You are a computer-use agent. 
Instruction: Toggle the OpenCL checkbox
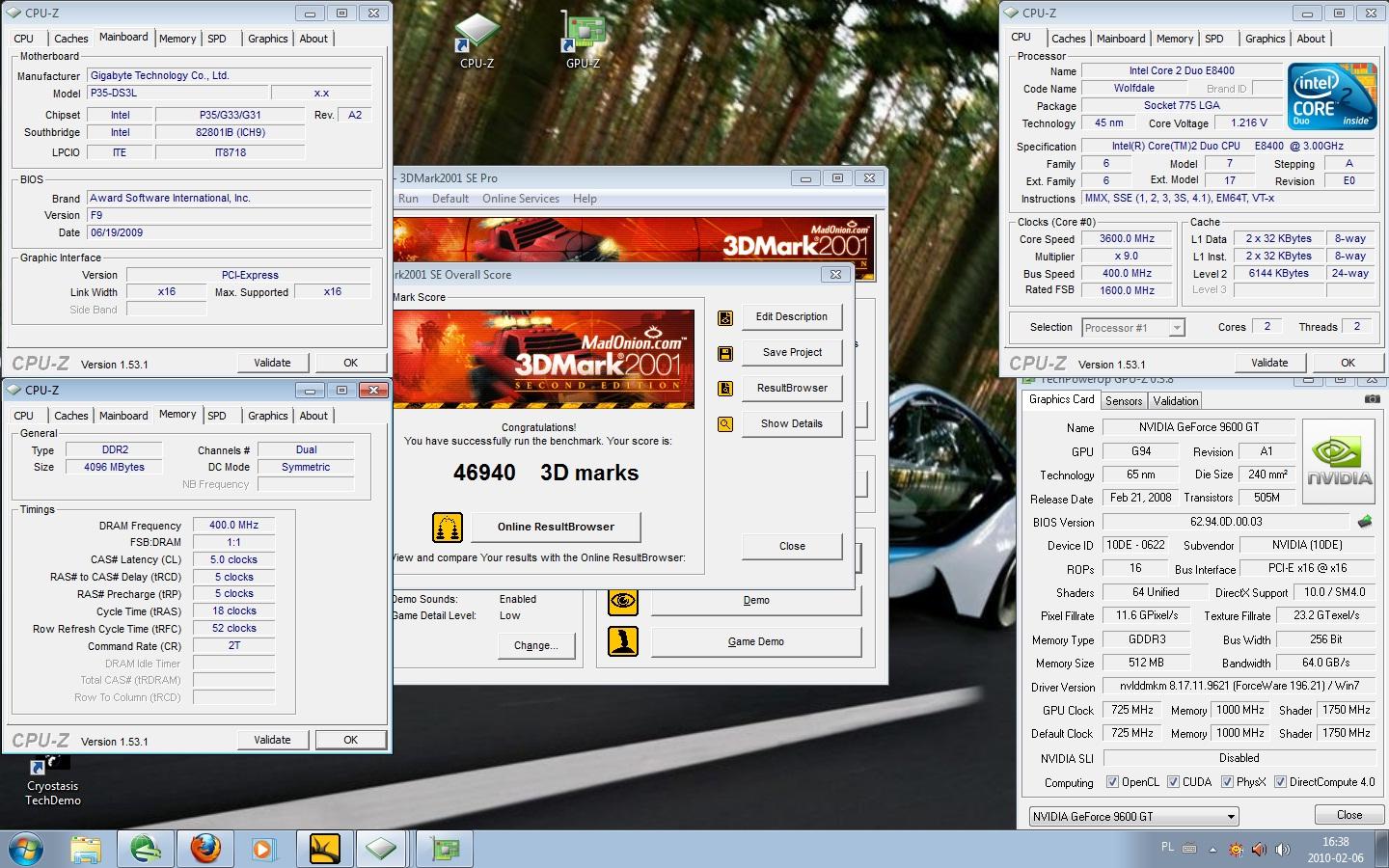tap(1112, 782)
